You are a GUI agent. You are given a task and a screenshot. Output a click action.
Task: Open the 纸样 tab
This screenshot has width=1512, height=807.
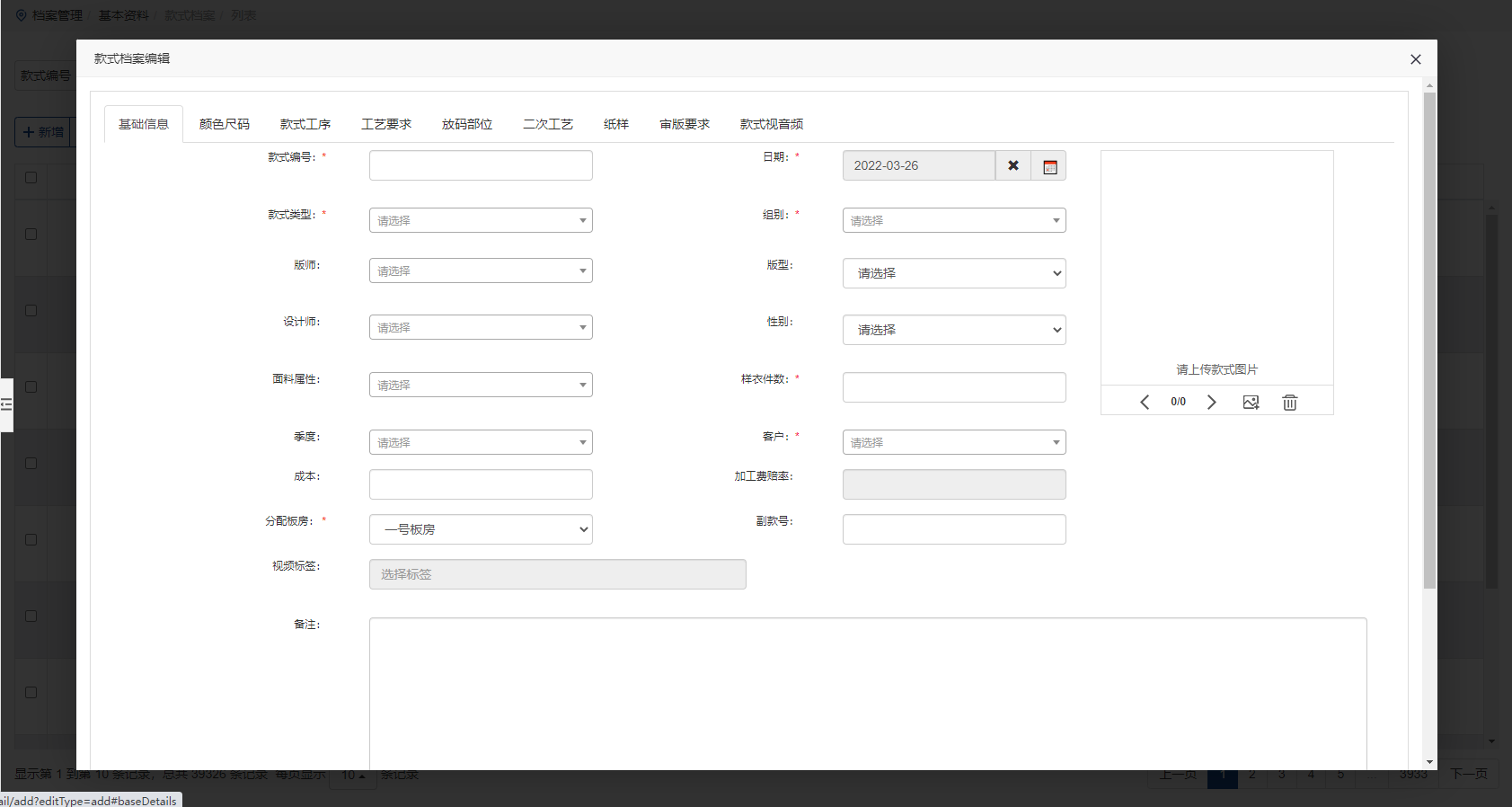pyautogui.click(x=616, y=124)
